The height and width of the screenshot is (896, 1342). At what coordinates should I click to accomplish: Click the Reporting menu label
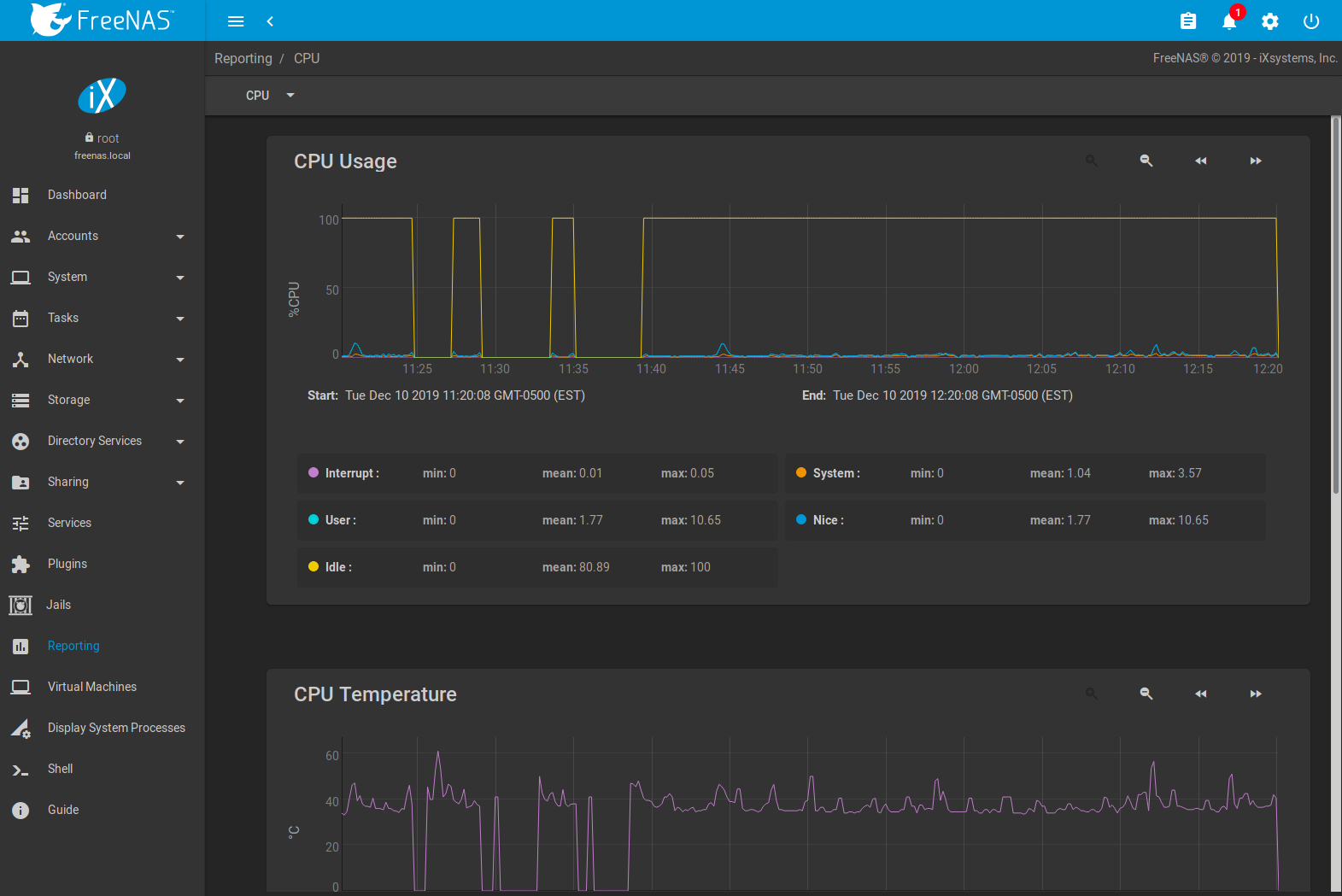coord(73,646)
